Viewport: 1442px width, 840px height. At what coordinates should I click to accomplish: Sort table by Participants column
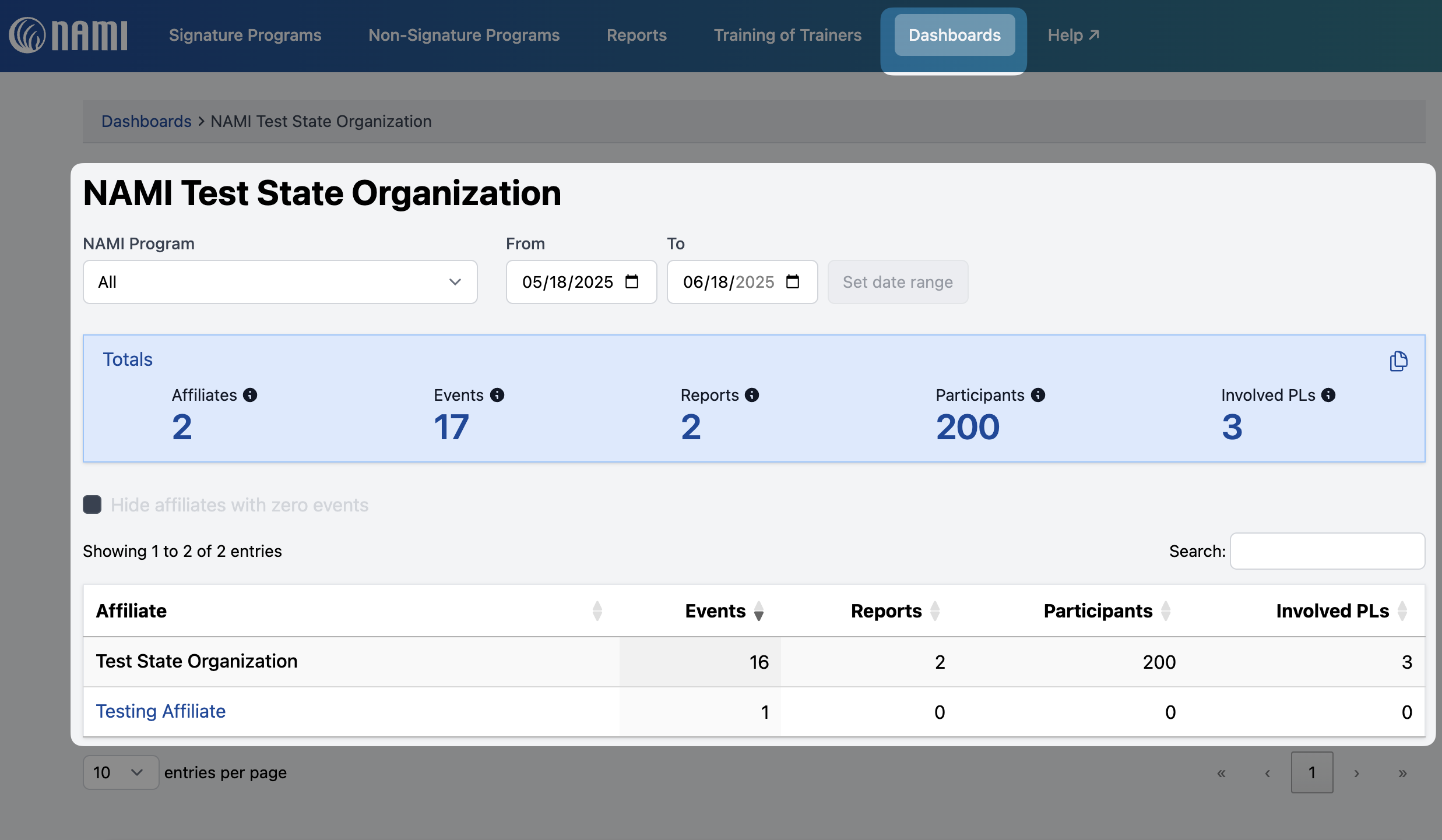[x=1165, y=610]
